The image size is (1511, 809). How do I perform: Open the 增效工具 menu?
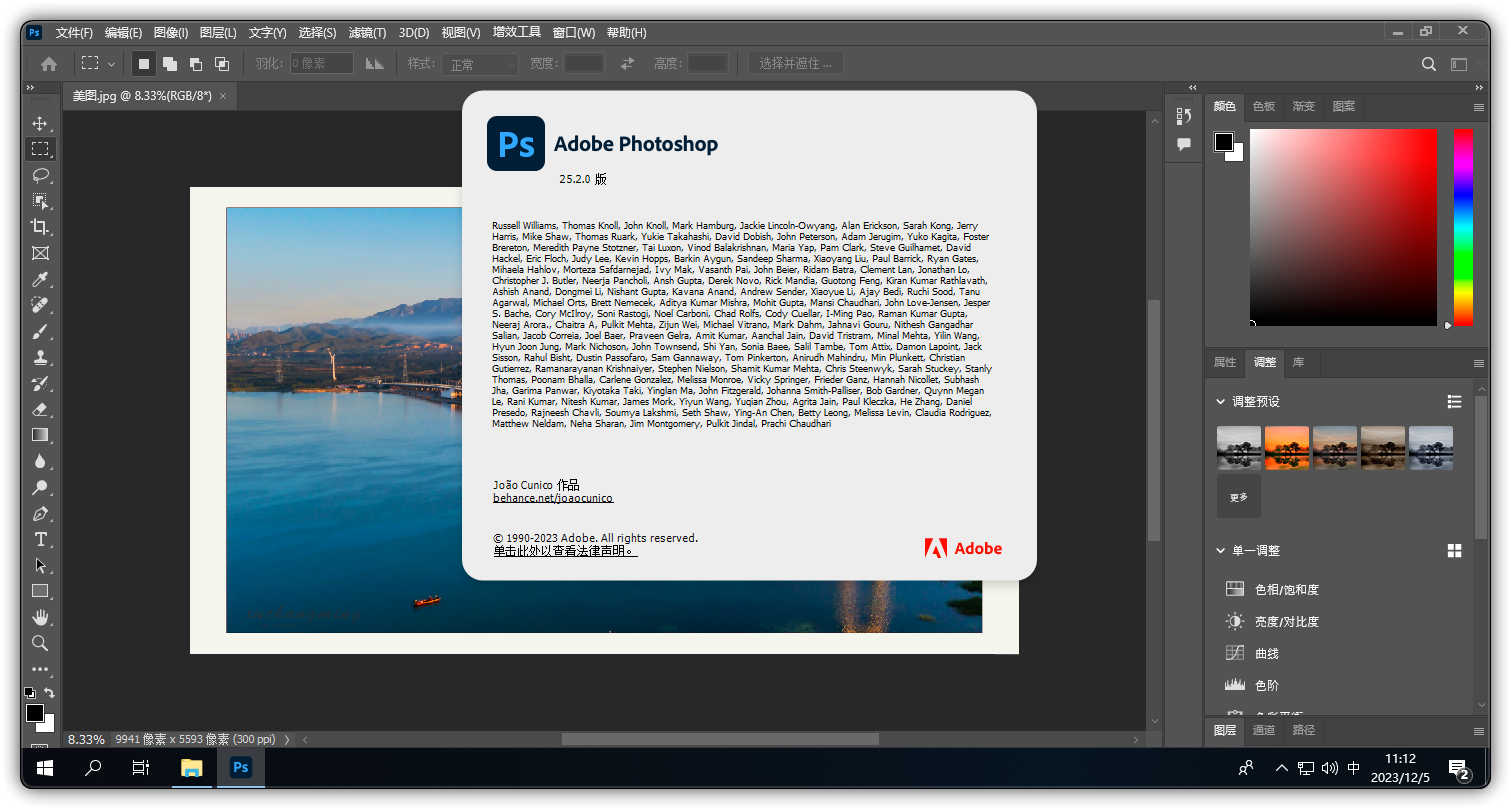coord(517,33)
